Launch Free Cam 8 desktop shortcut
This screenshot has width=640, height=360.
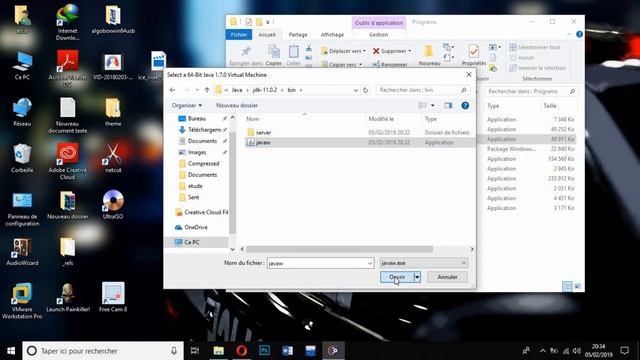(x=113, y=297)
